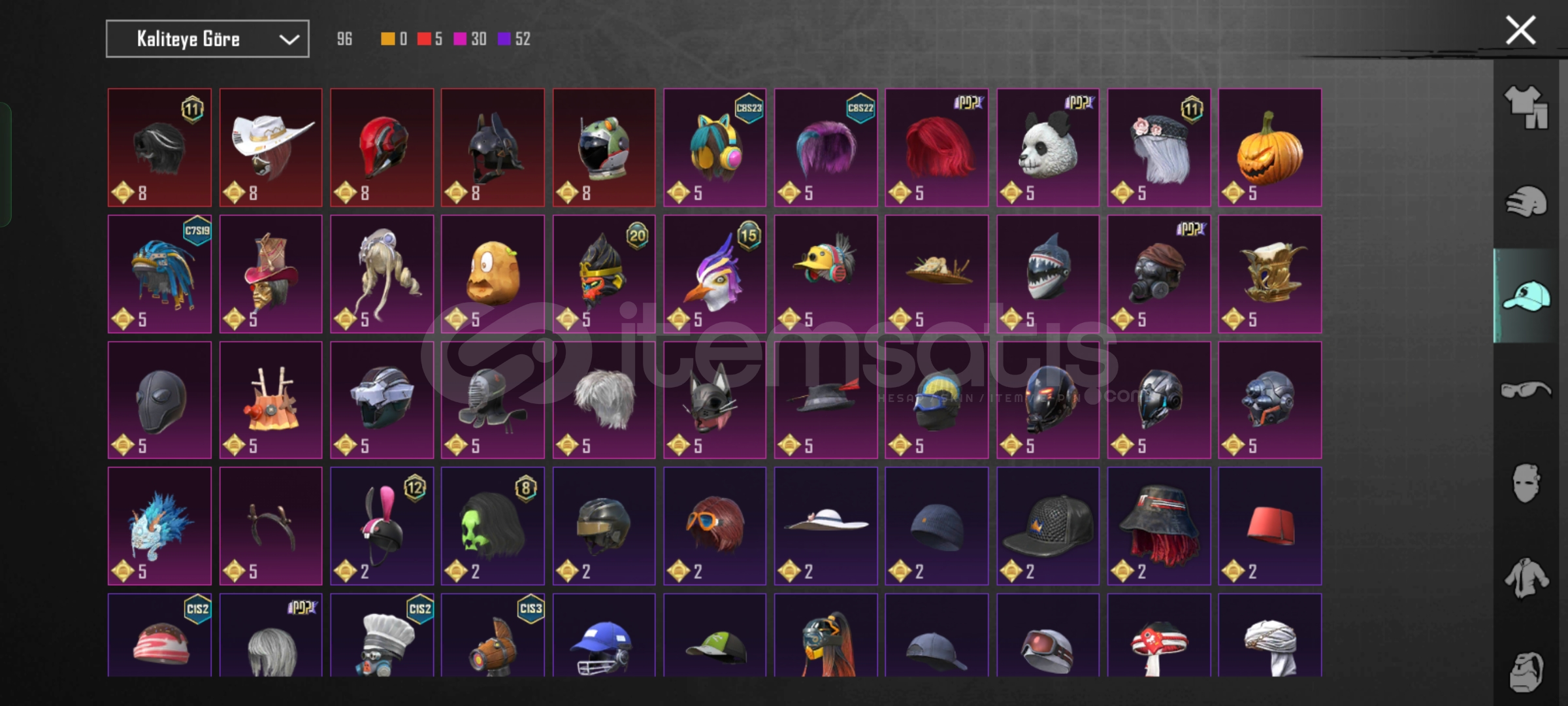Choose the chef hat C1S2 item
Viewport: 1568px width, 706px height.
[382, 635]
